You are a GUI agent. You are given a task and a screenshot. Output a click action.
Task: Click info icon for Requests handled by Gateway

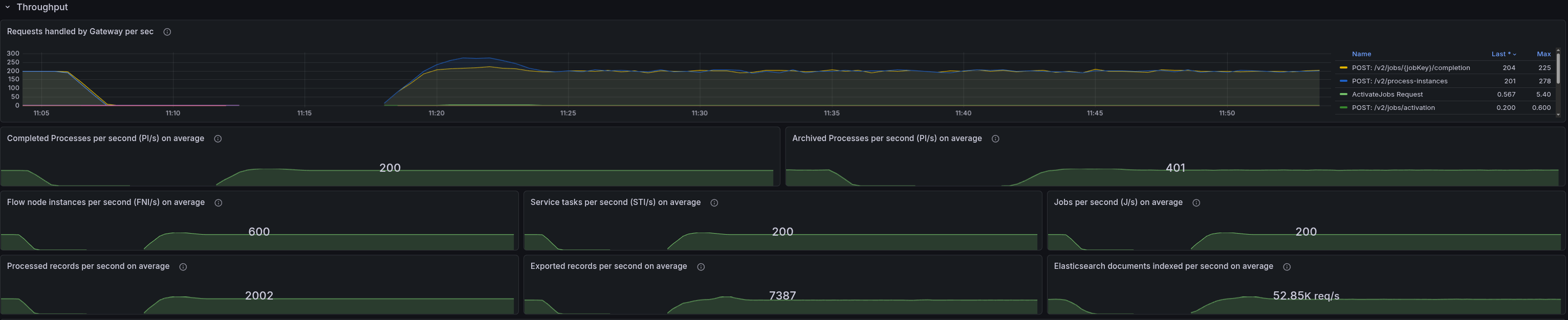167,32
